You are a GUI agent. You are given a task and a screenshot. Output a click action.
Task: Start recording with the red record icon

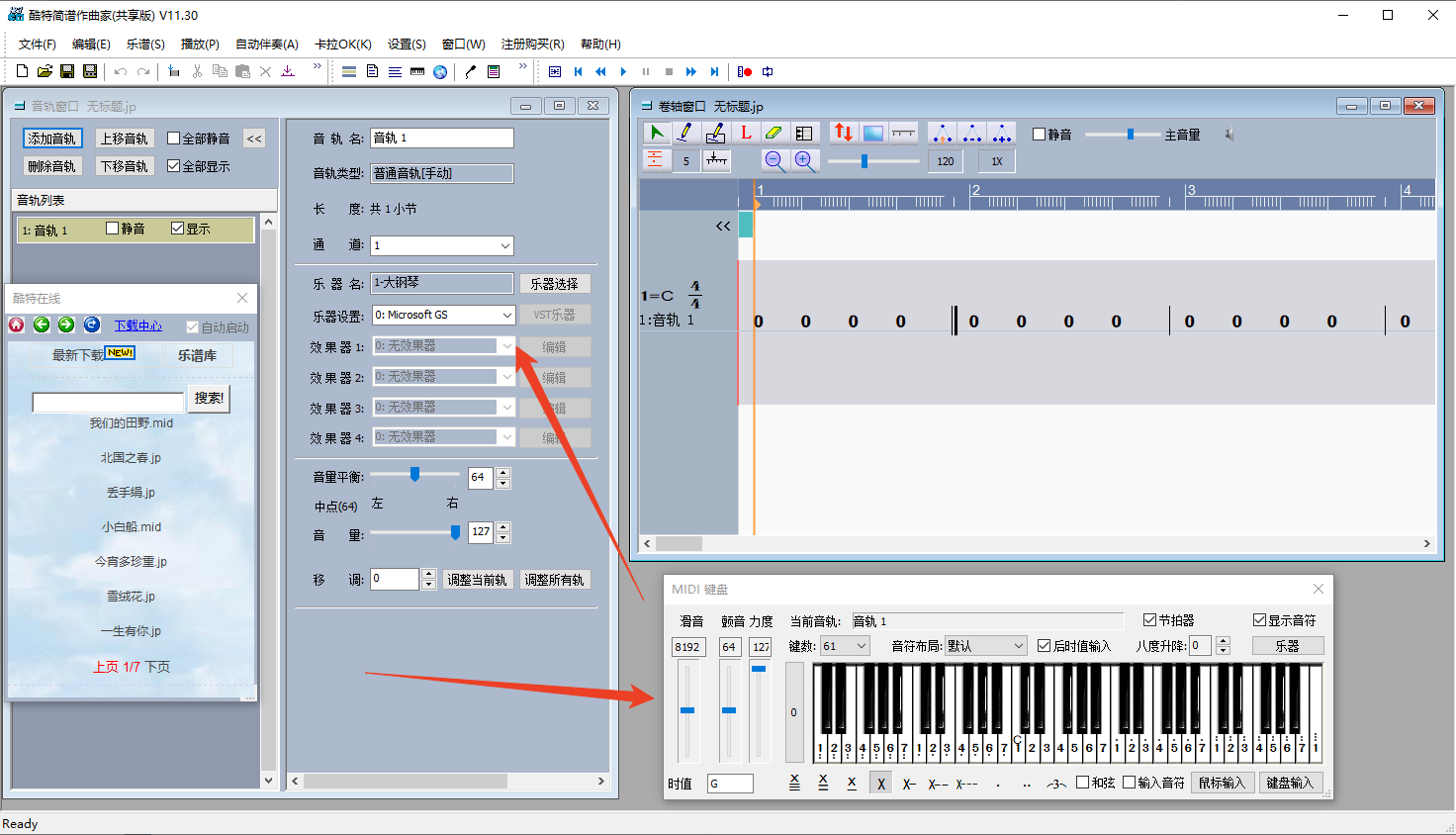click(x=745, y=71)
